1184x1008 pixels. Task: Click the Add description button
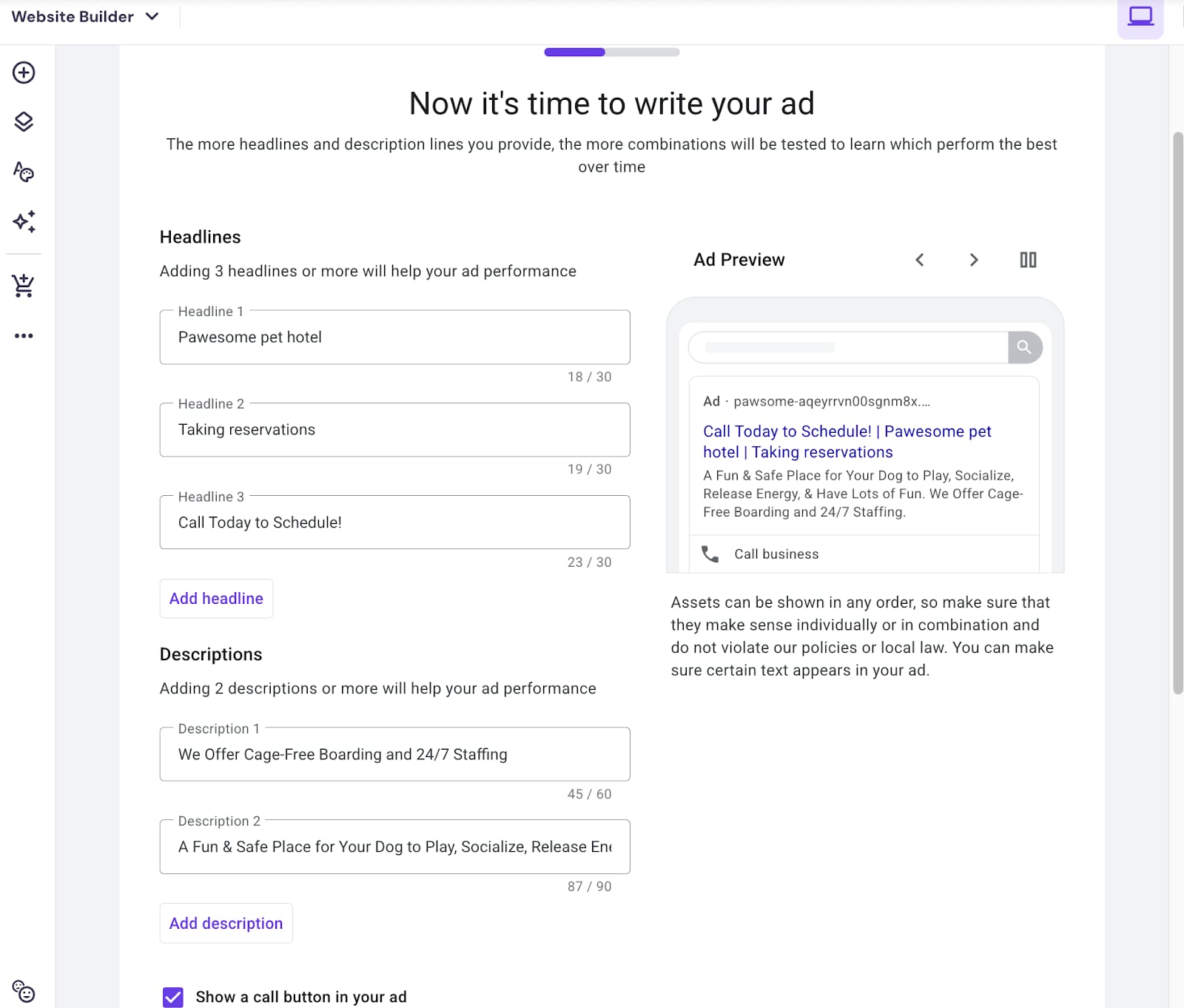point(226,923)
